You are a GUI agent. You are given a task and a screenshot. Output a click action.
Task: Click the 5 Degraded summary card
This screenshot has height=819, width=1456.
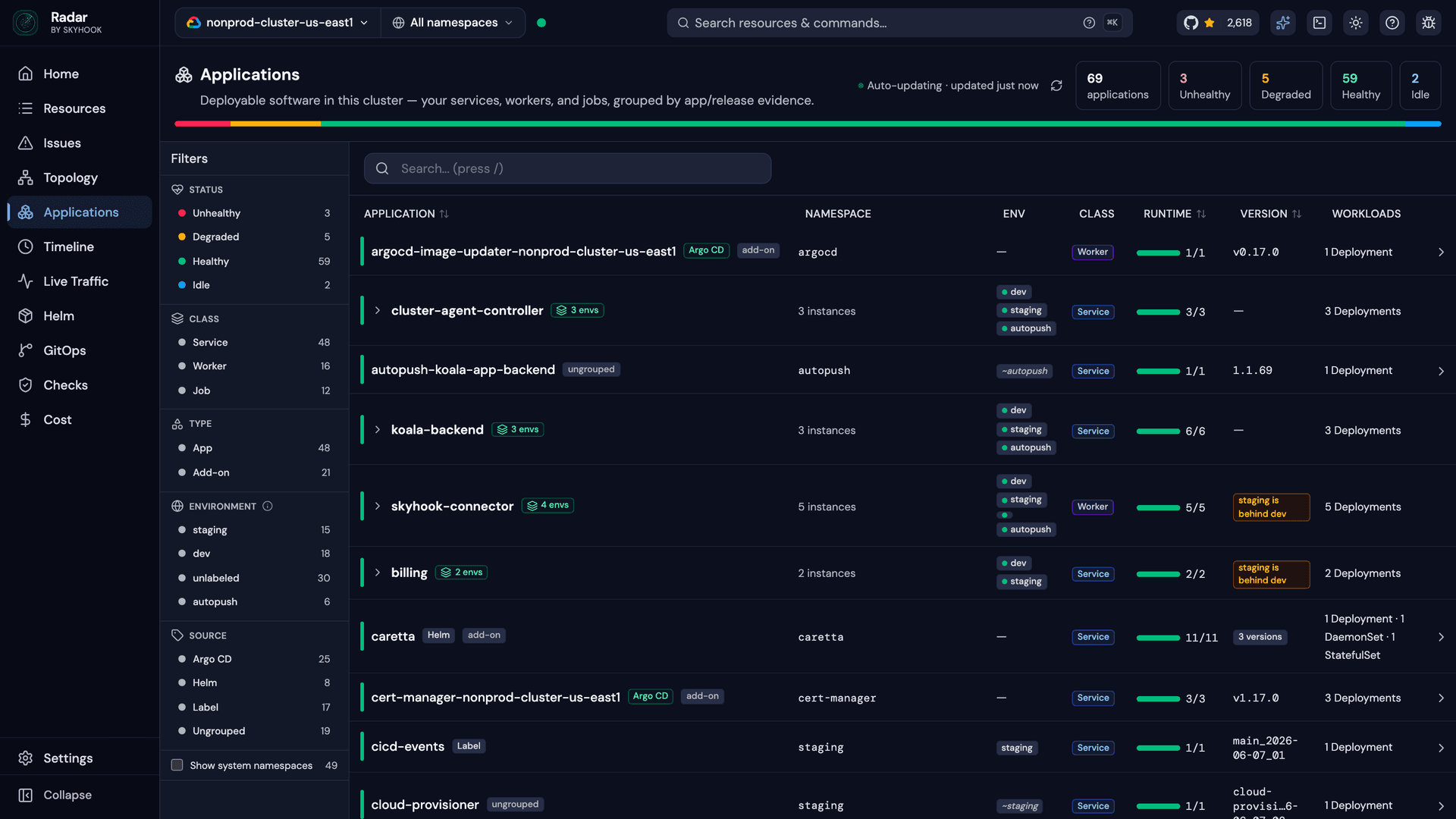(1286, 86)
